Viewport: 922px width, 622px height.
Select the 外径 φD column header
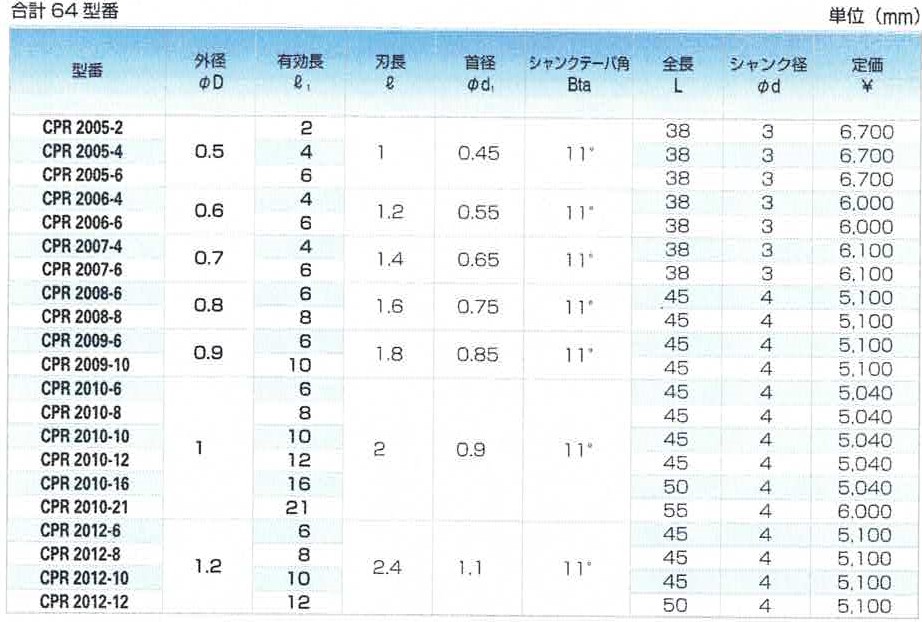point(210,73)
